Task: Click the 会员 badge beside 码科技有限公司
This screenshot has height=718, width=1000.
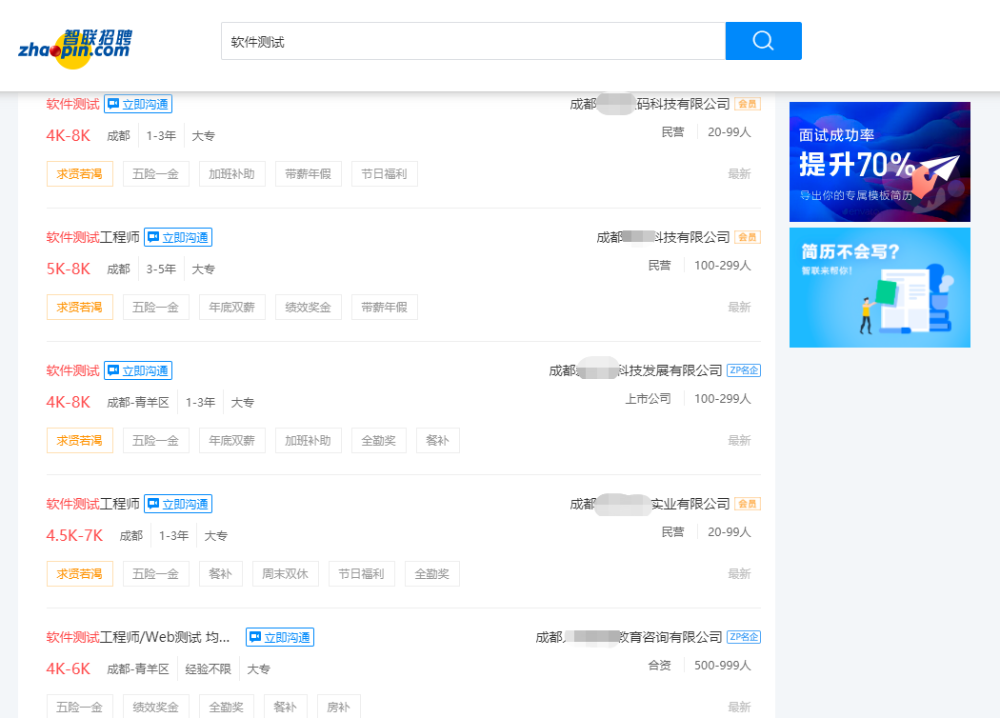Action: pos(747,104)
